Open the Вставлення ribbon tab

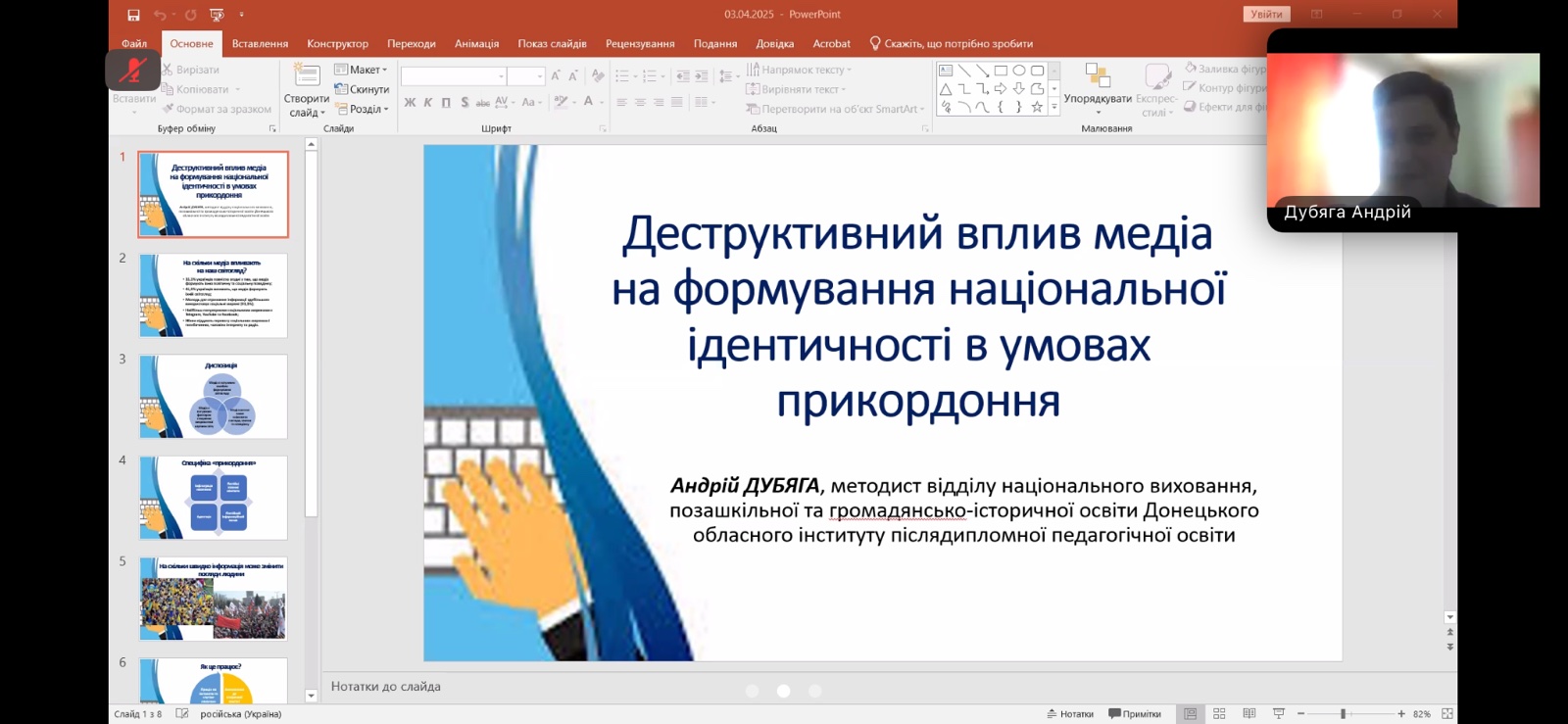260,43
